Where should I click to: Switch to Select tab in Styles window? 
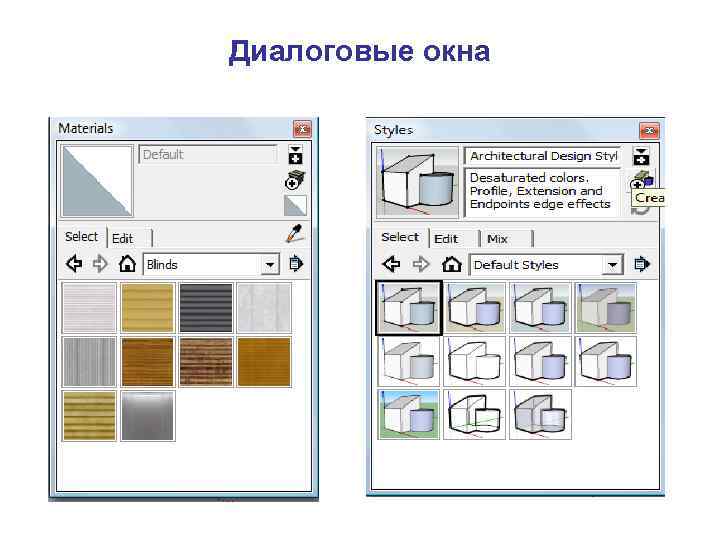tap(400, 237)
